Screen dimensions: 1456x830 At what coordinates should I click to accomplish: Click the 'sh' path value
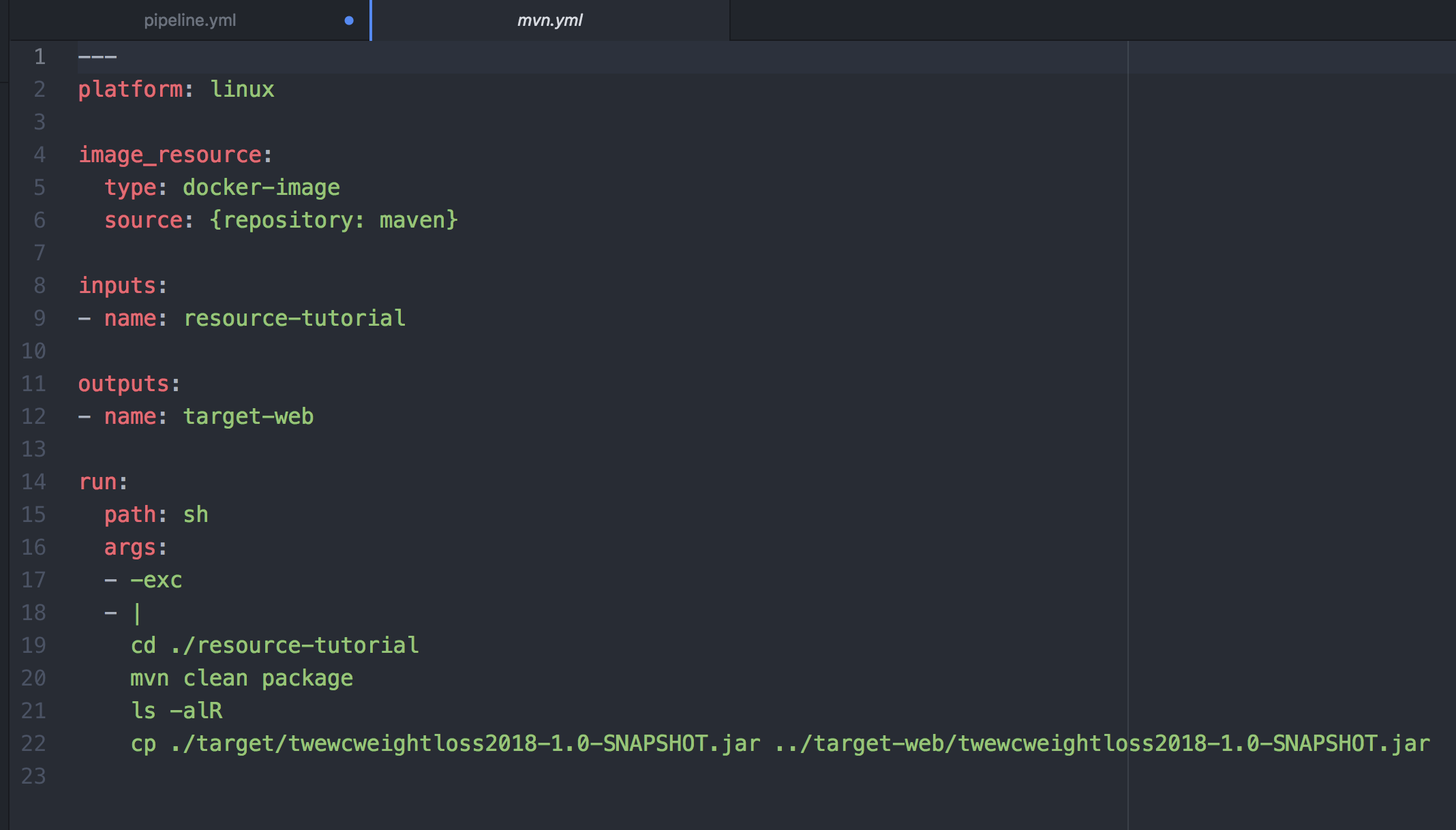[196, 514]
